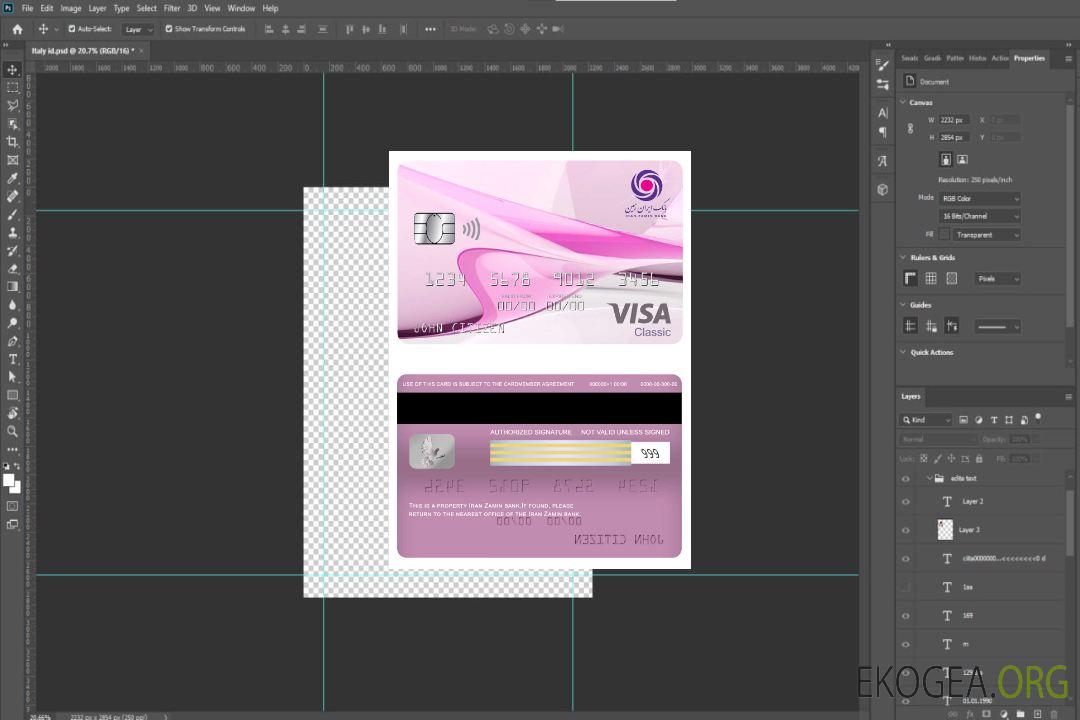Open the Auto-Select Layer dropdown
Viewport: 1080px width, 720px height.
click(138, 30)
